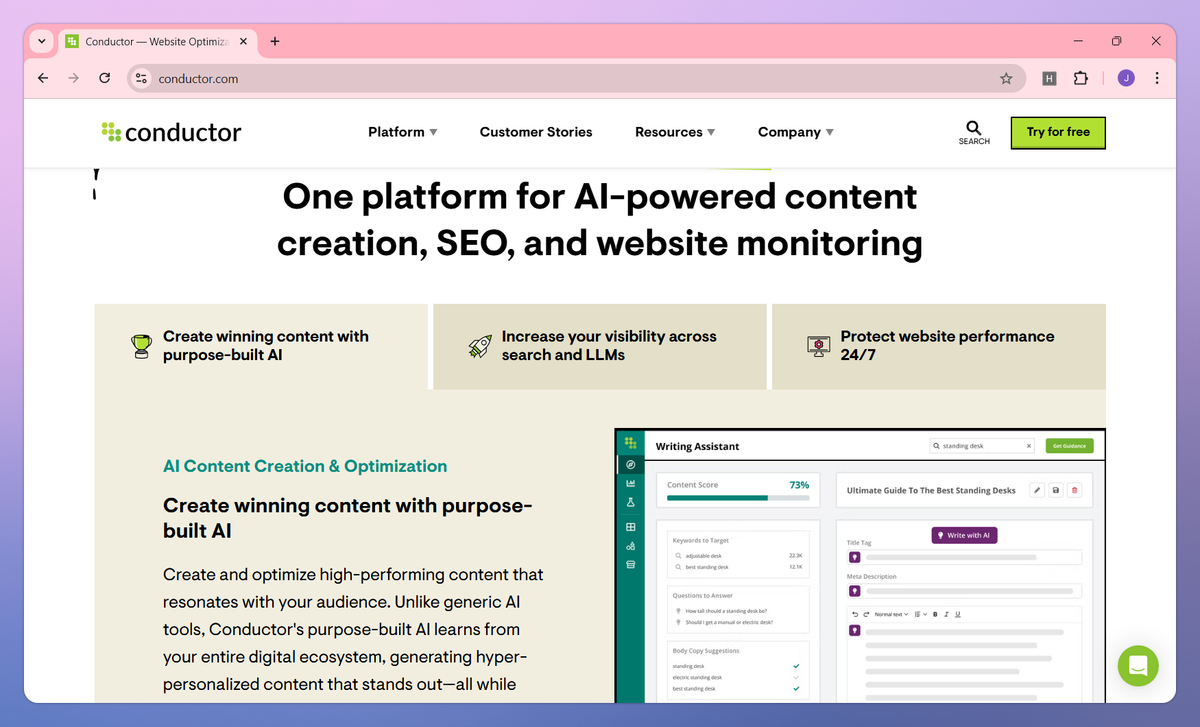Screen dimensions: 1200x727
Task: Click the monitor icon on the performance tab
Action: pyautogui.click(x=819, y=346)
